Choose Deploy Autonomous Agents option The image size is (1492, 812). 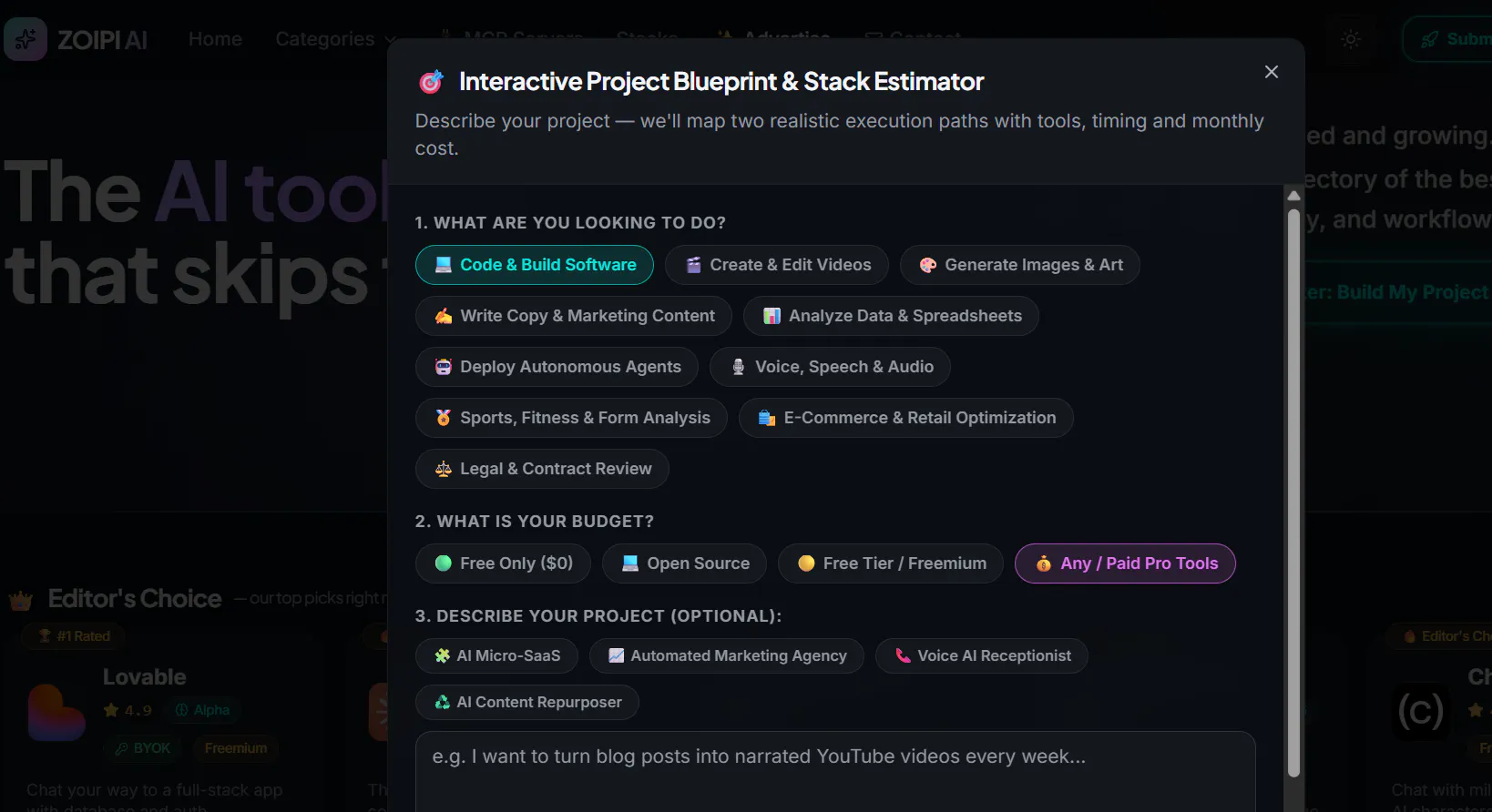click(x=557, y=367)
